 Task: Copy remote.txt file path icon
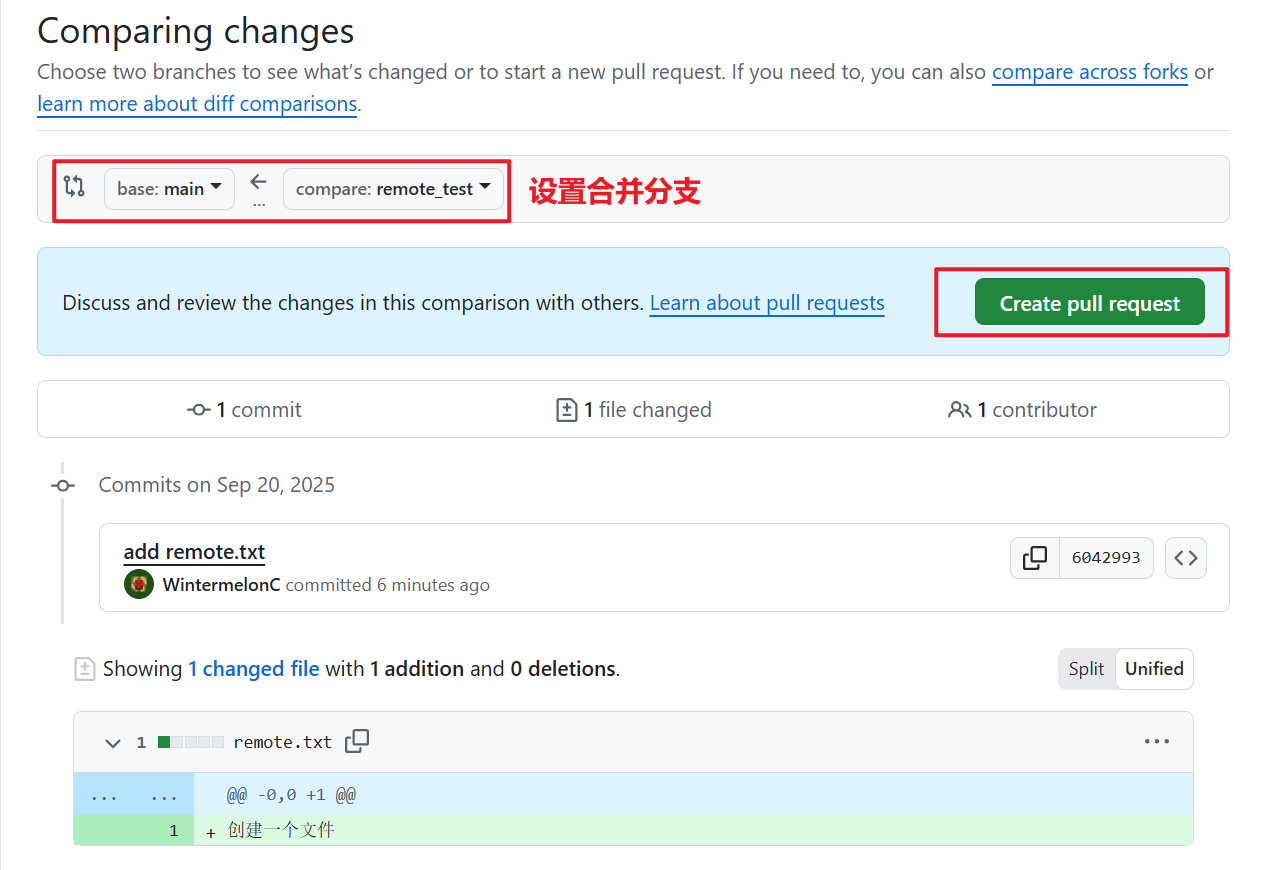357,741
